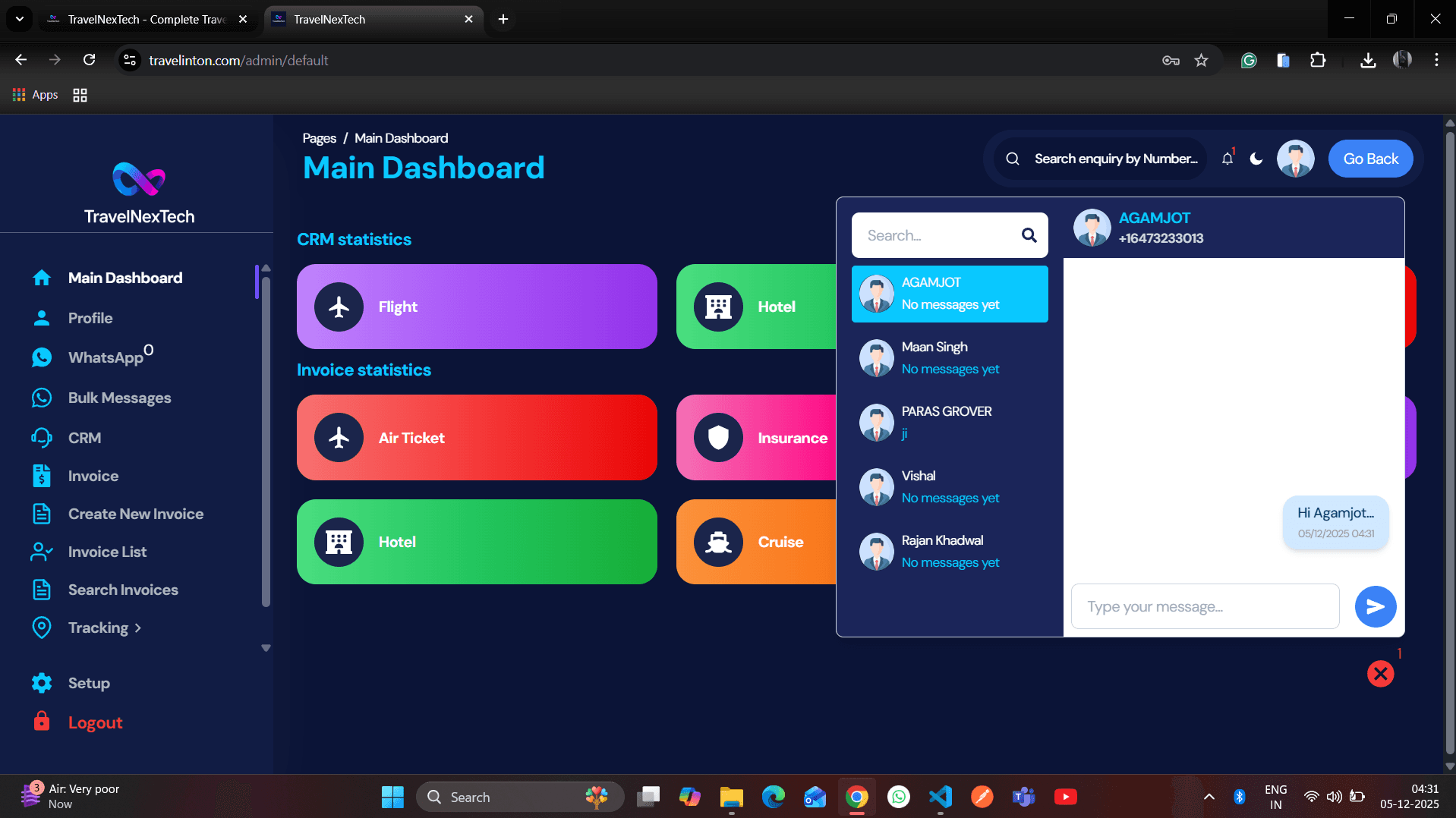The width and height of the screenshot is (1456, 818).
Task: Select the WhatsApp icon in the sidebar
Action: click(x=42, y=357)
